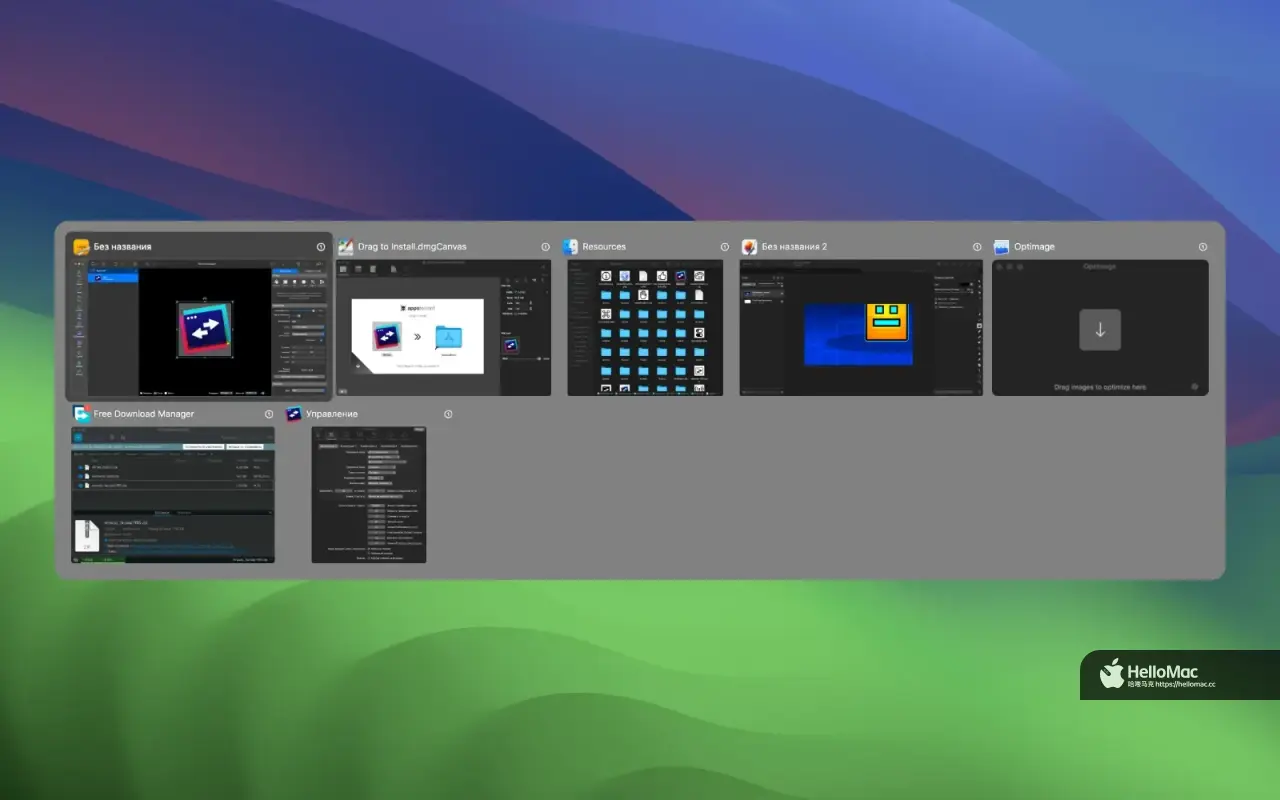Image resolution: width=1280 pixels, height=800 pixels.
Task: Click the Free Download Manager app icon
Action: [82, 413]
